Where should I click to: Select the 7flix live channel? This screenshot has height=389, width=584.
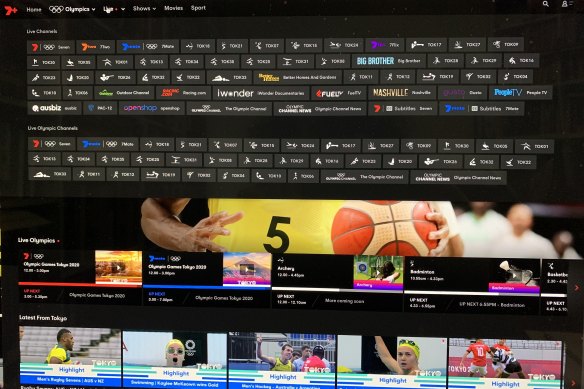385,45
